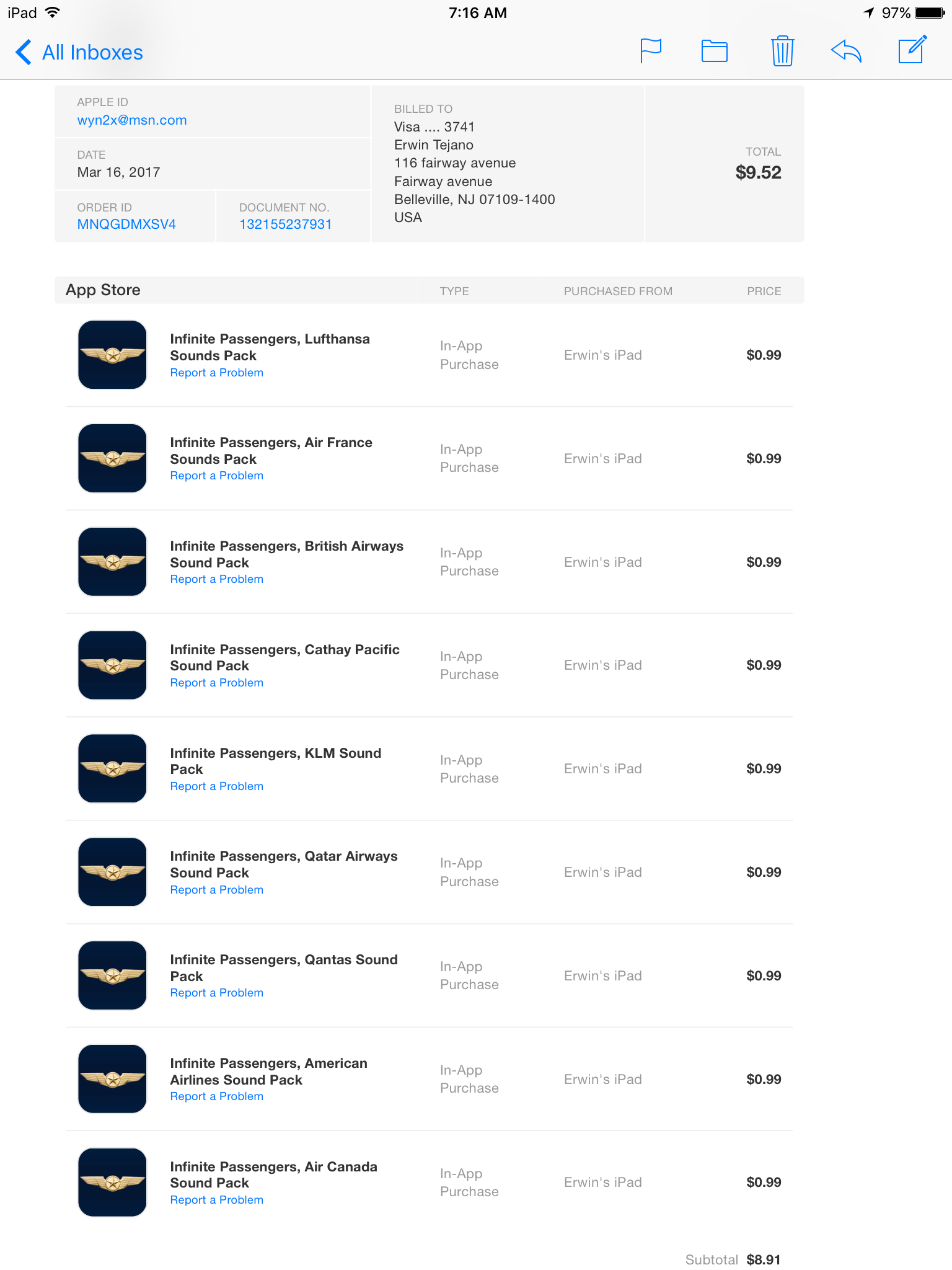
Task: Report a Problem for Air Canada pack
Action: [x=217, y=1200]
